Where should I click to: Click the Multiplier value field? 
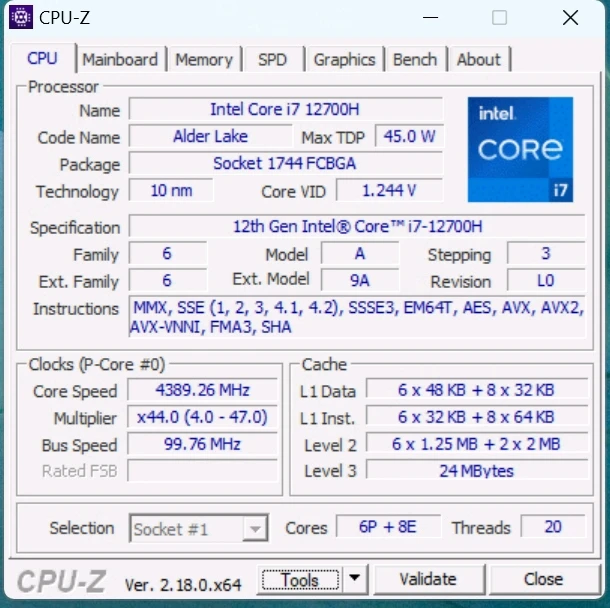(202, 417)
